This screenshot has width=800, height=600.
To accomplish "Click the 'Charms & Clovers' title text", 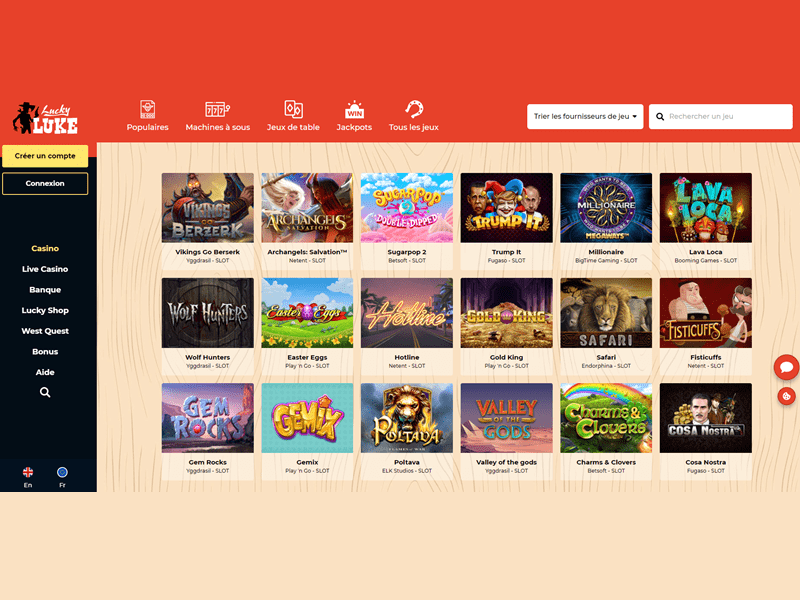I will (606, 462).
